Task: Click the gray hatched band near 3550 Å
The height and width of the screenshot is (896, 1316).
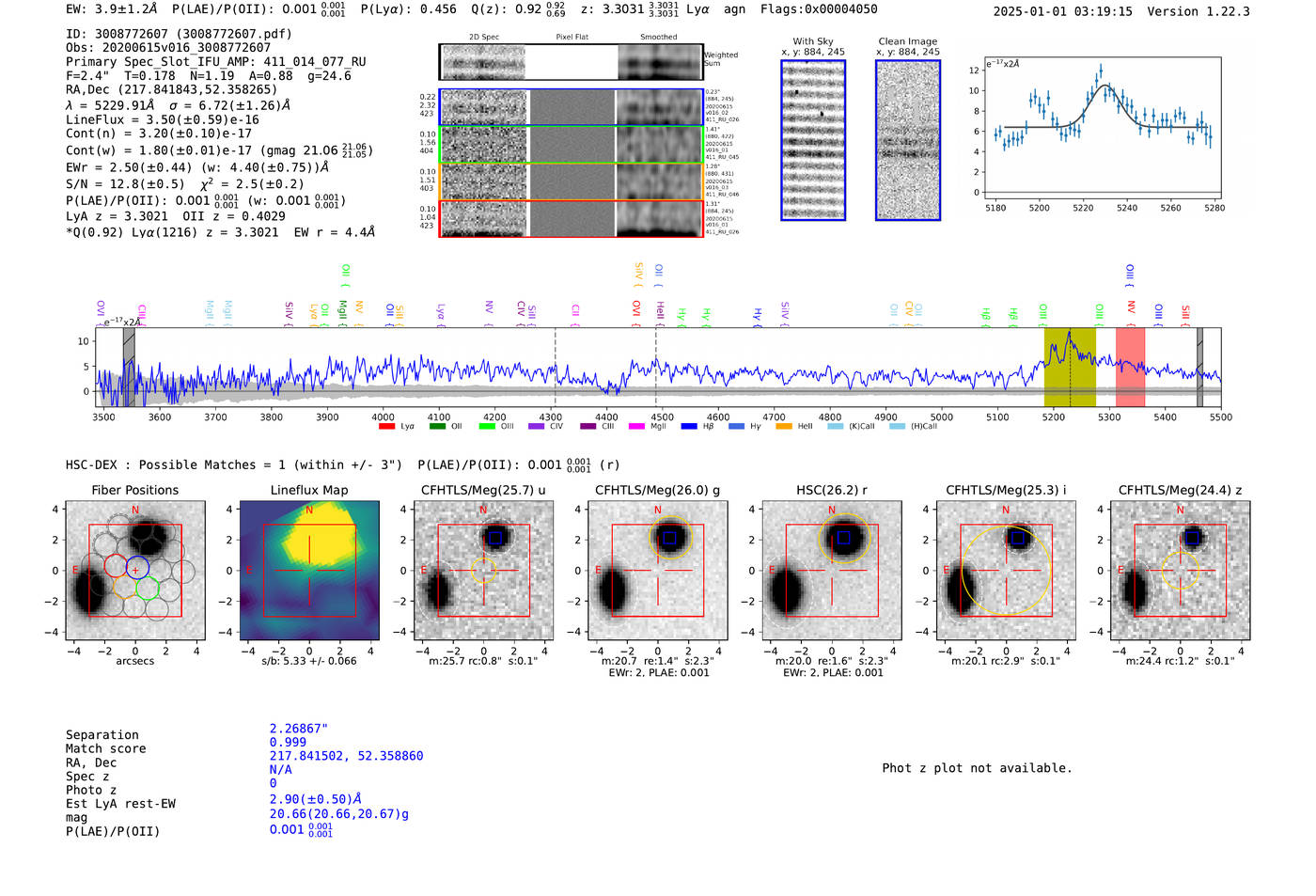Action: tap(129, 367)
